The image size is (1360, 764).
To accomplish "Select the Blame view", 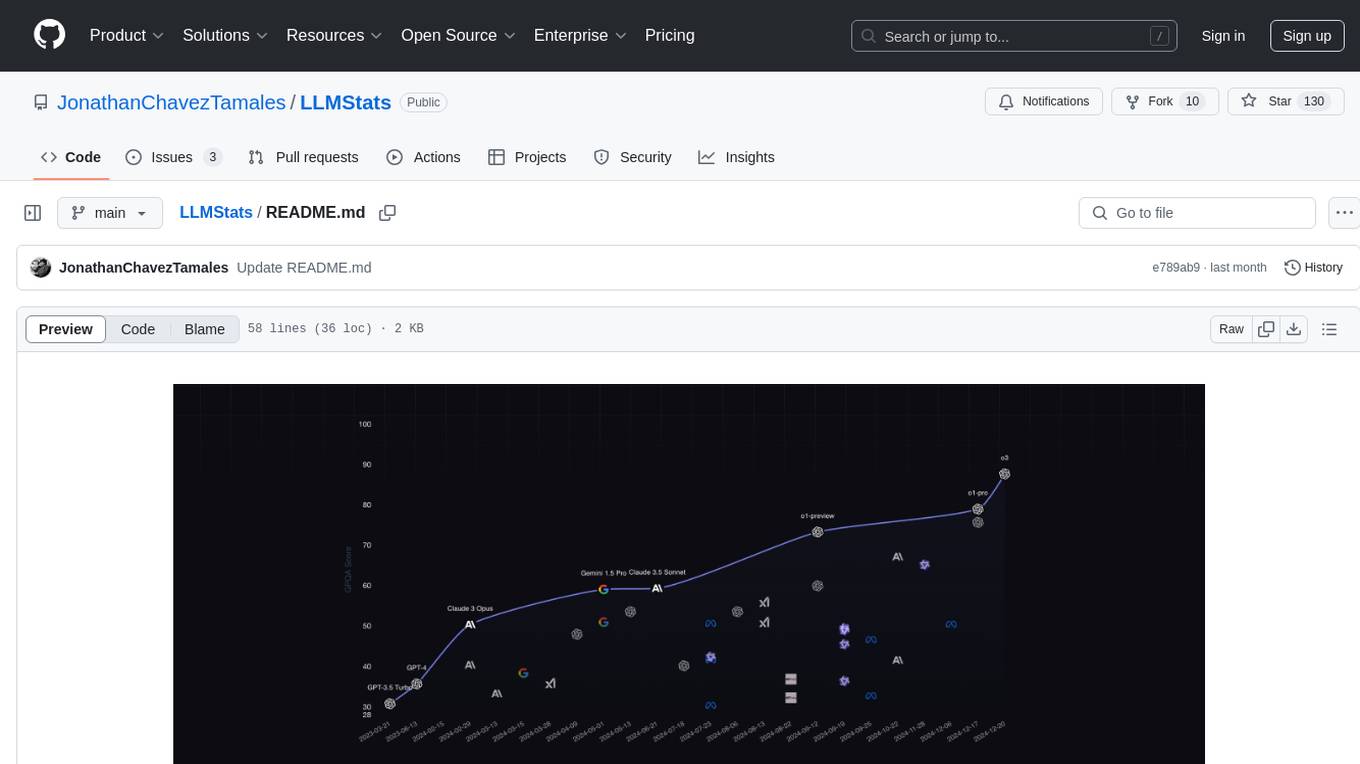I will point(205,329).
